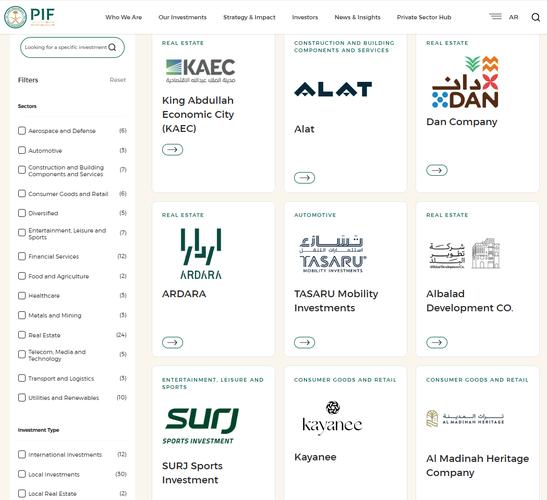Click hamburger menu lines icon beside AR
Viewport: 547px width, 500px height.
pos(495,16)
